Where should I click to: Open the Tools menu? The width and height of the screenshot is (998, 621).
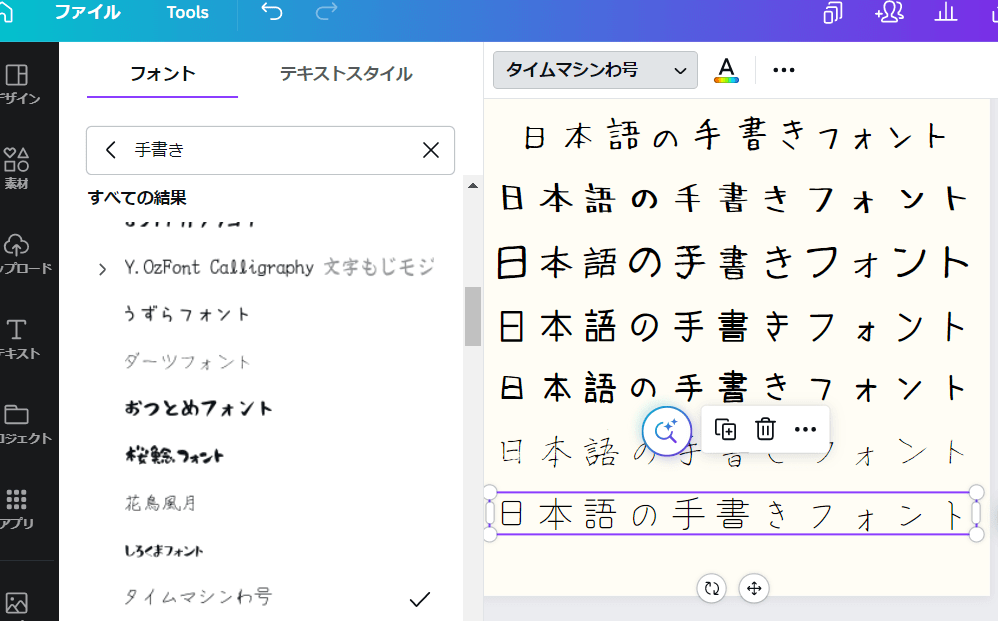[187, 13]
